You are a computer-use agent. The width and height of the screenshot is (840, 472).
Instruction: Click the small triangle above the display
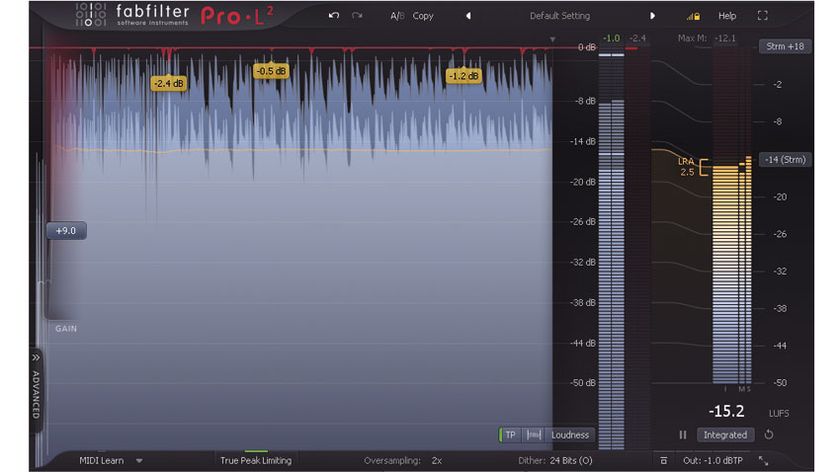coord(552,39)
